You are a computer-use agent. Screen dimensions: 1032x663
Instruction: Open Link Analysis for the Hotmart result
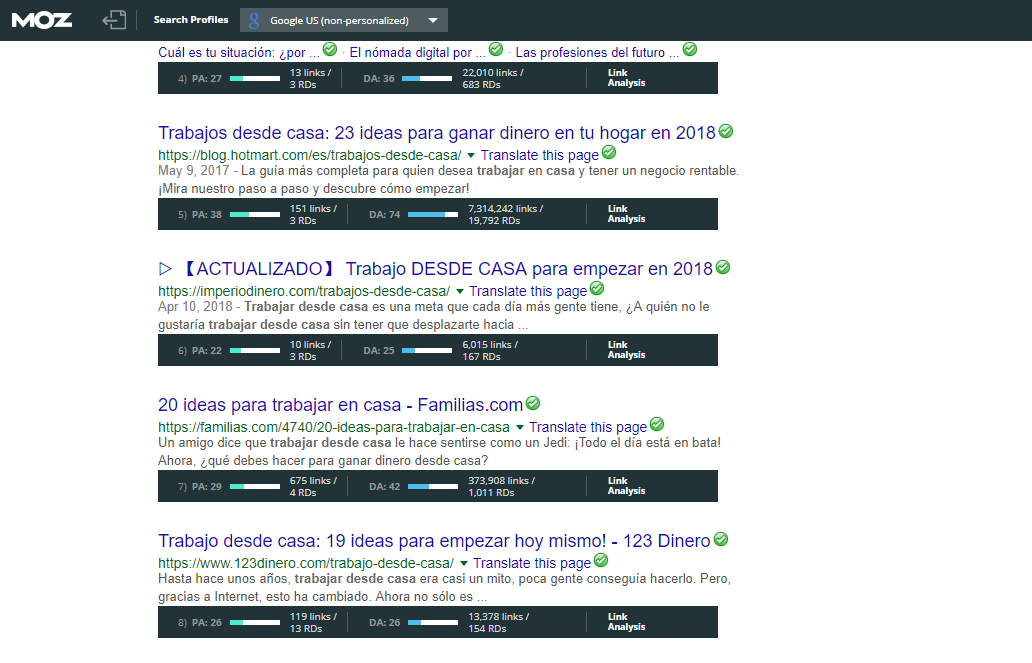pyautogui.click(x=625, y=213)
